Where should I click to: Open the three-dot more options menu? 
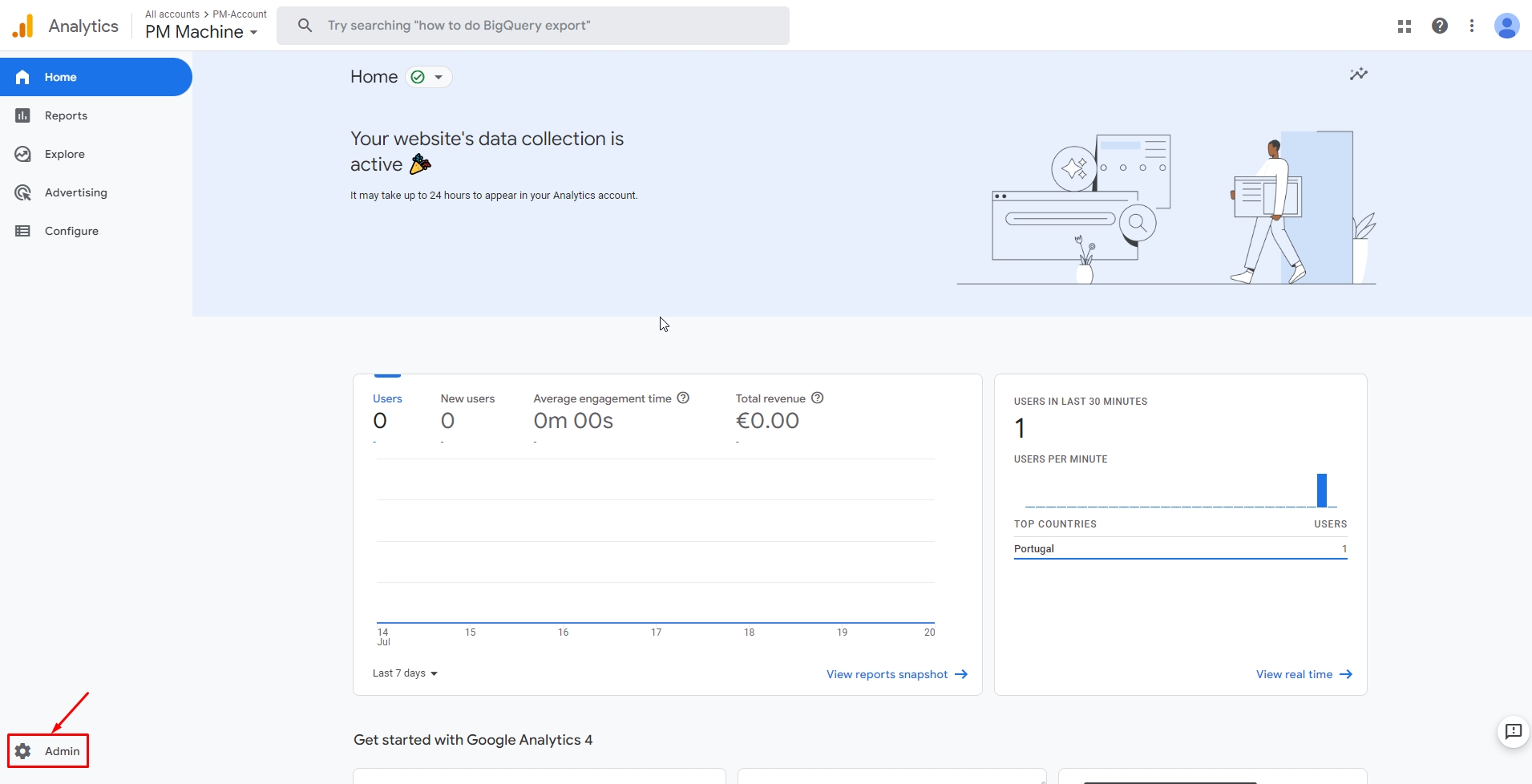tap(1472, 26)
